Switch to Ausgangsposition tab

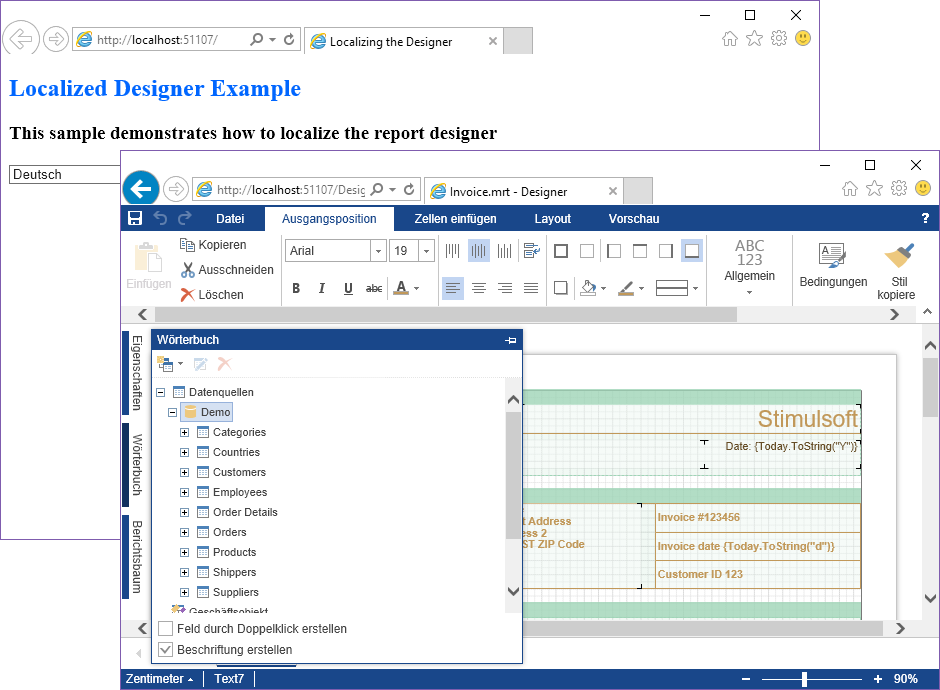(x=329, y=219)
